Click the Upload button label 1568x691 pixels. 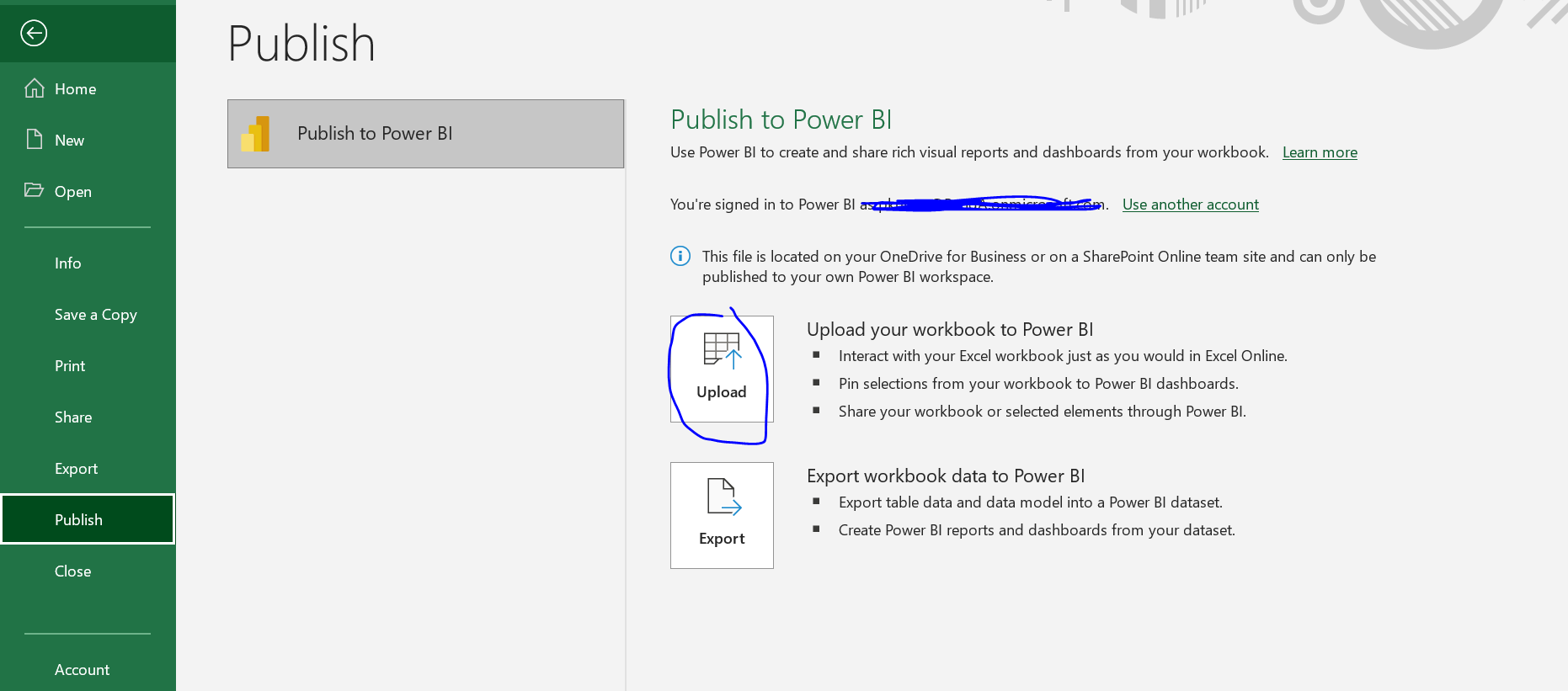point(722,392)
